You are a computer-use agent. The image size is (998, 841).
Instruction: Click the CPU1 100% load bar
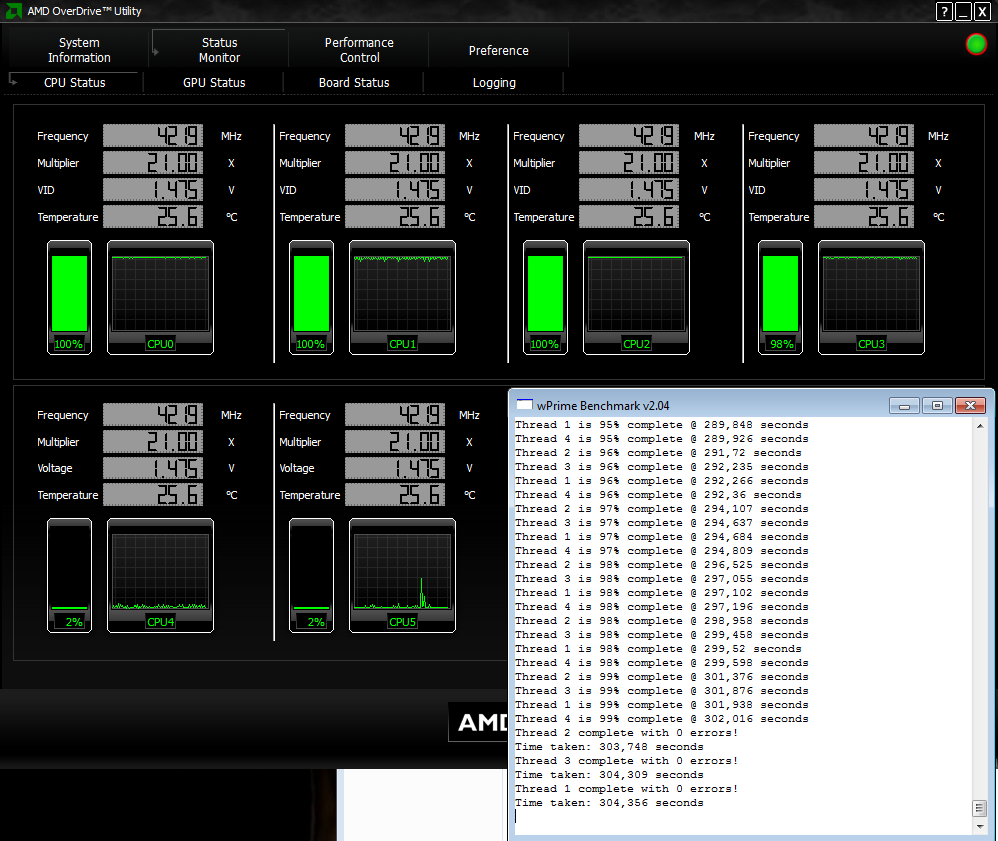point(311,297)
